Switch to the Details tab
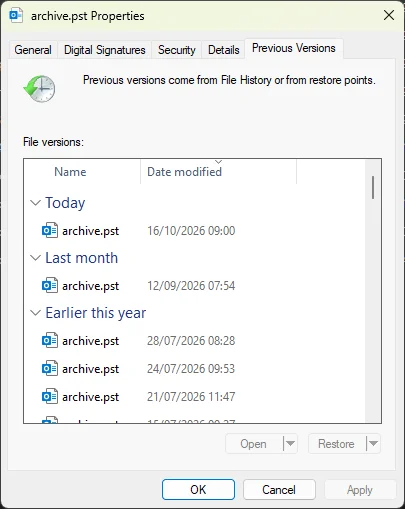The image size is (405, 509). (x=224, y=50)
